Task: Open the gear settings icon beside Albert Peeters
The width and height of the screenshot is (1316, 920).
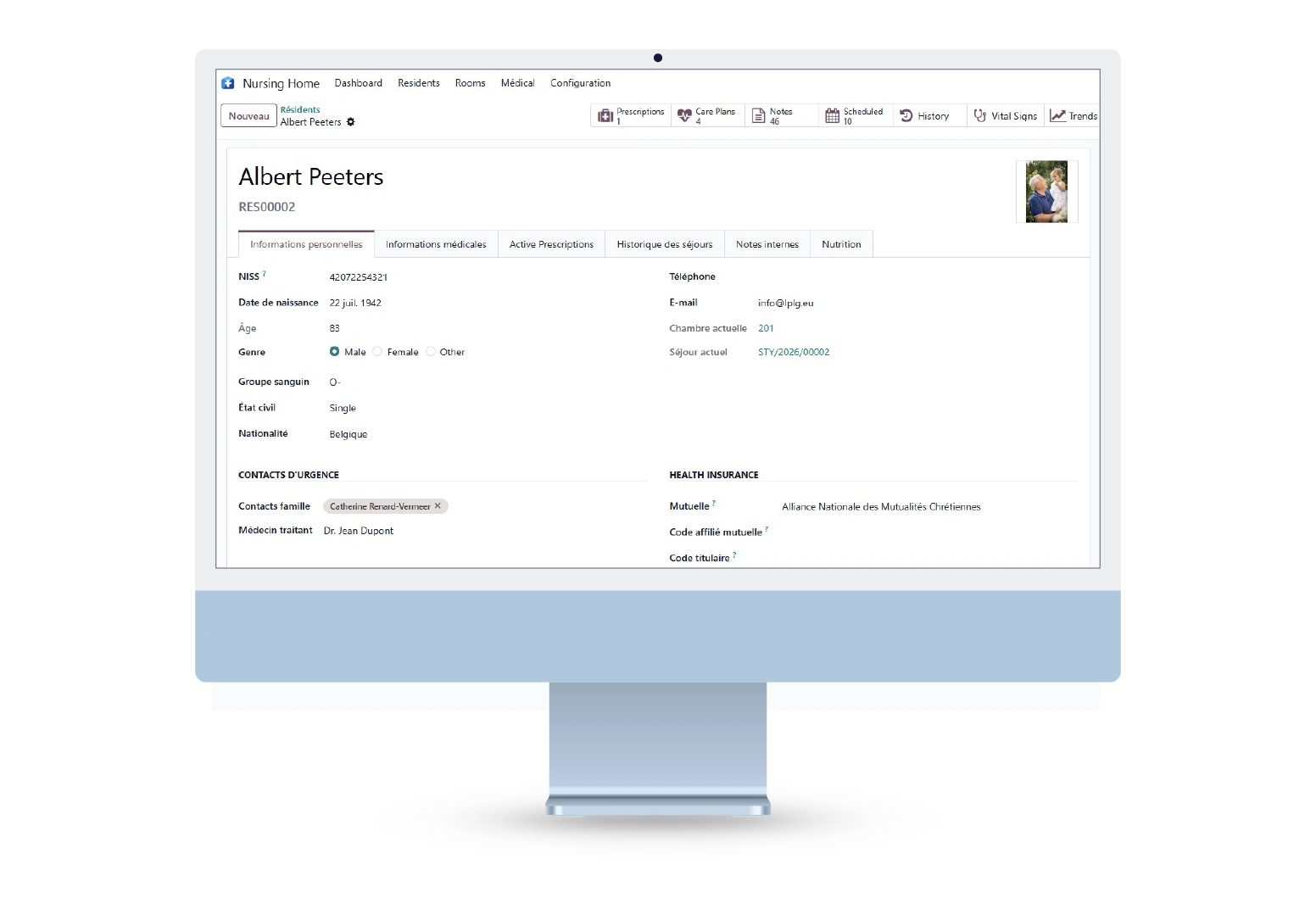Action: click(351, 122)
